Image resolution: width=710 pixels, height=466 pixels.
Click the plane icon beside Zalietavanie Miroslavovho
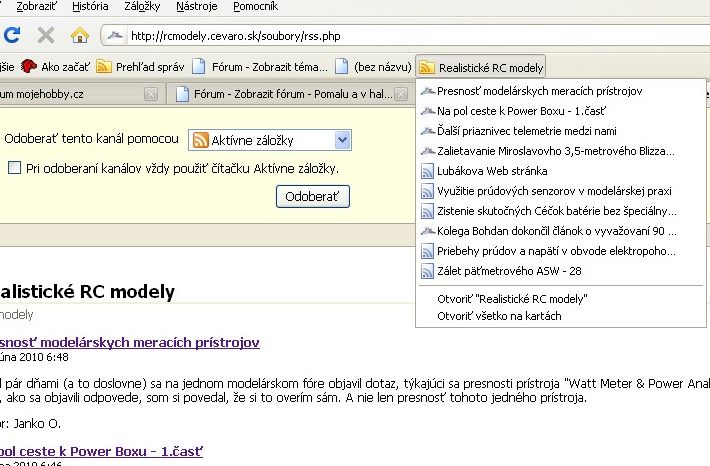coord(427,151)
